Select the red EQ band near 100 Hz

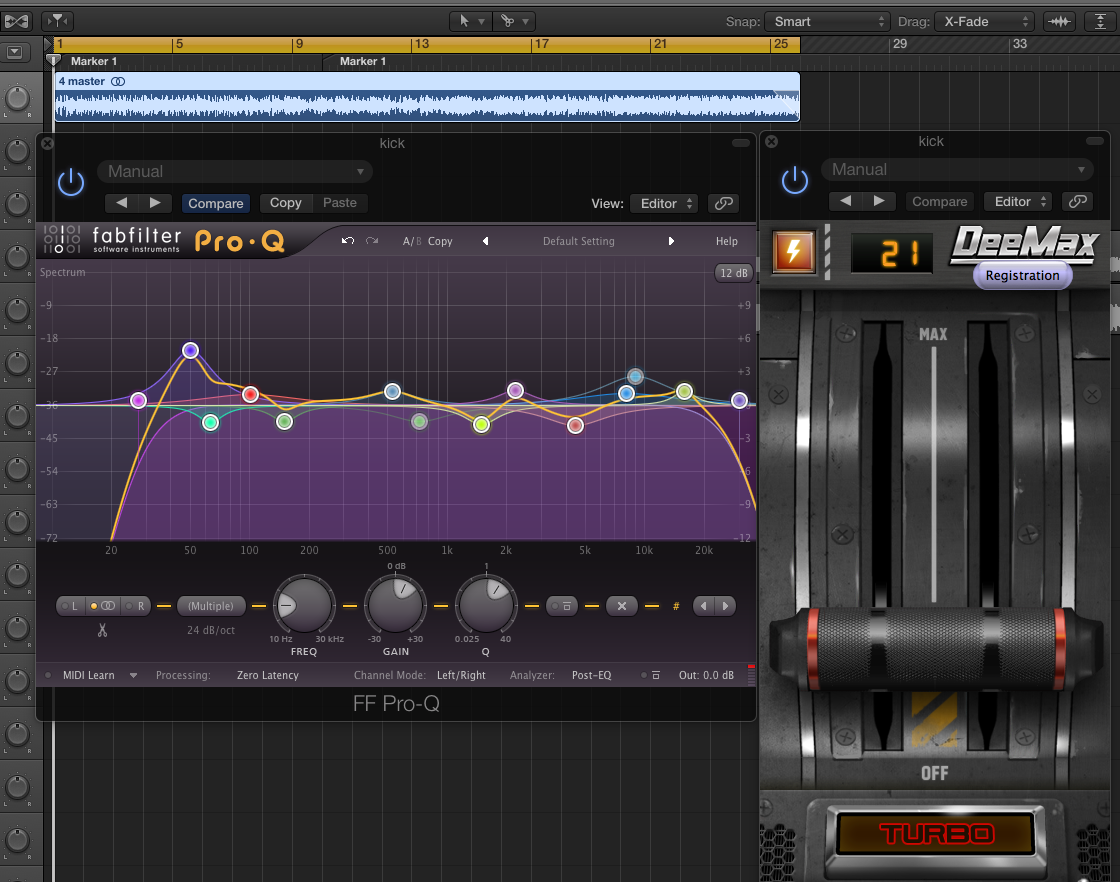click(250, 394)
